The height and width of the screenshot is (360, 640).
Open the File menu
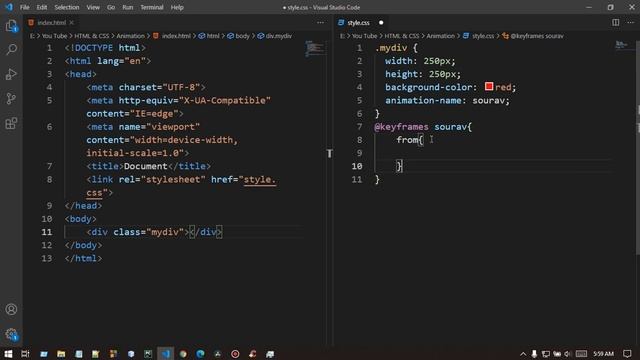(24, 7)
